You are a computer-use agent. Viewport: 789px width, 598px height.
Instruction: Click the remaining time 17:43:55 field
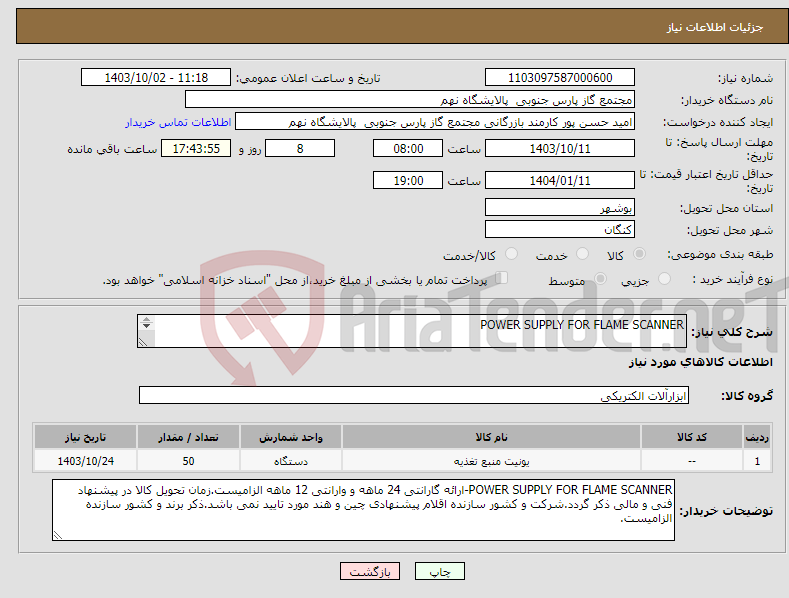(x=196, y=148)
